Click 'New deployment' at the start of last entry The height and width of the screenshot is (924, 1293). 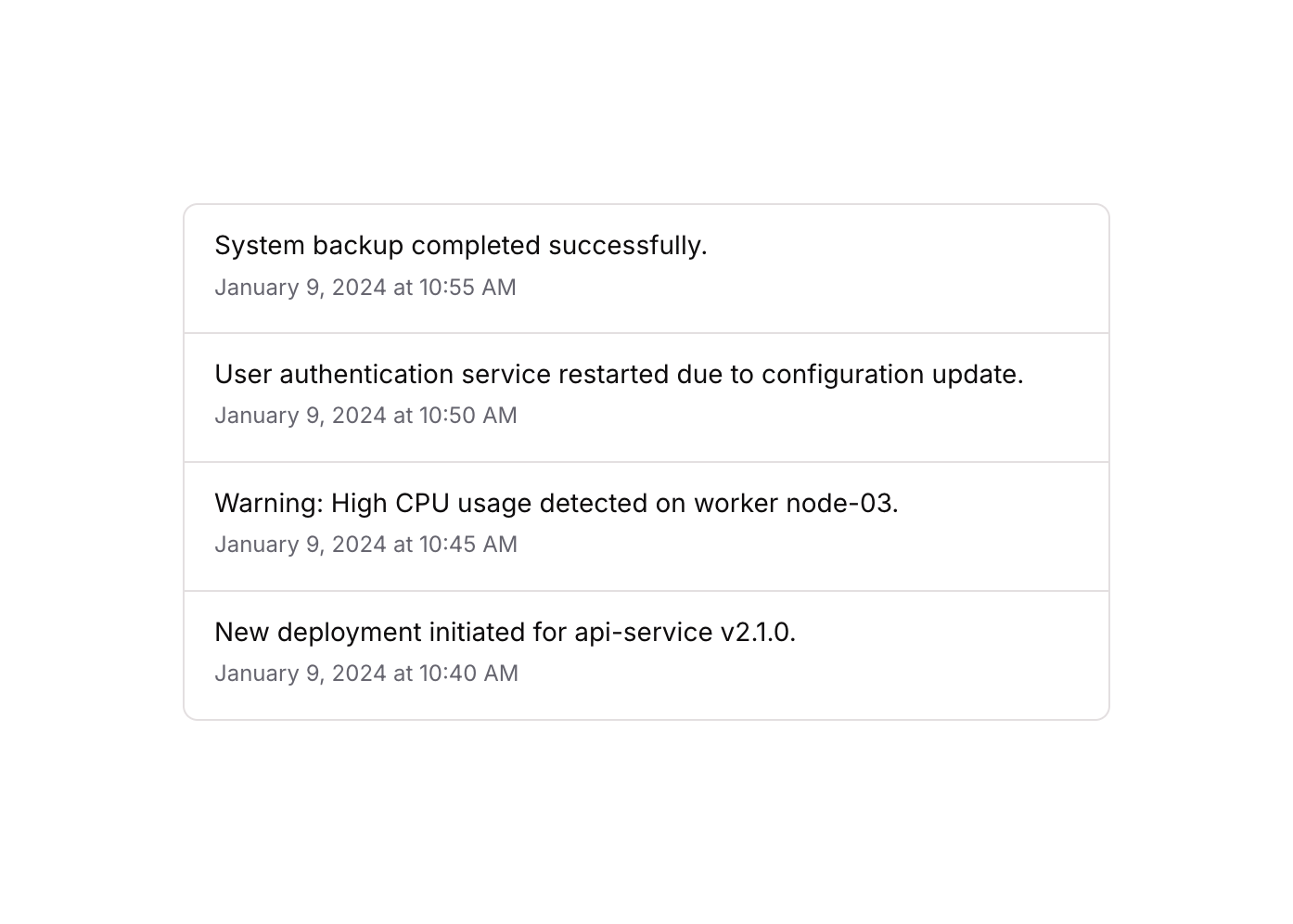pyautogui.click(x=317, y=633)
